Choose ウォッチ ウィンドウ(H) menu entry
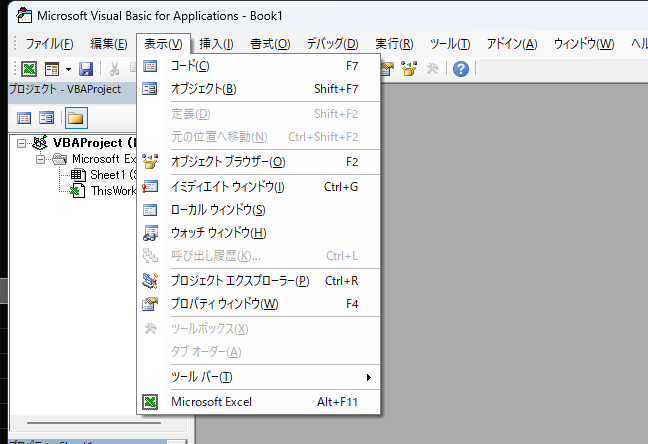The height and width of the screenshot is (444, 648). pos(259,233)
